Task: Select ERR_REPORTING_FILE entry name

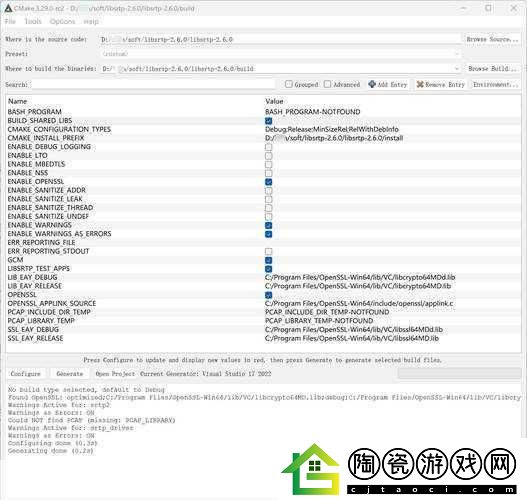Action: (41, 243)
